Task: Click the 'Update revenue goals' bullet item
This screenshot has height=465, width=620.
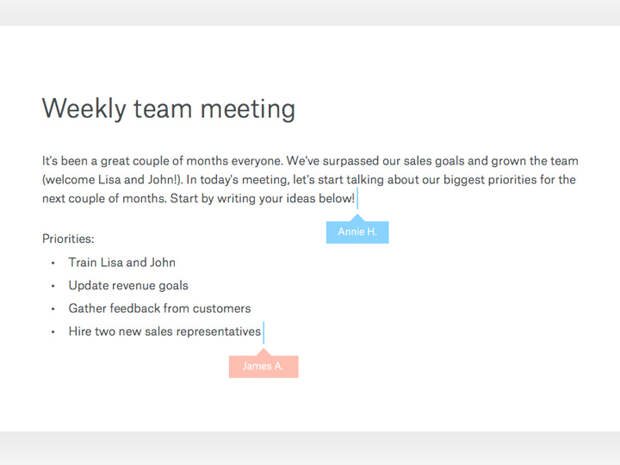Action: coord(128,285)
